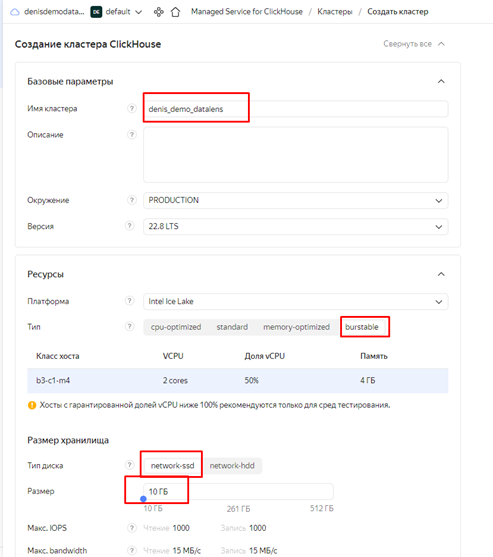Viewport: 493px width, 557px height.
Task: Select memory-optimized host type
Action: click(x=296, y=327)
